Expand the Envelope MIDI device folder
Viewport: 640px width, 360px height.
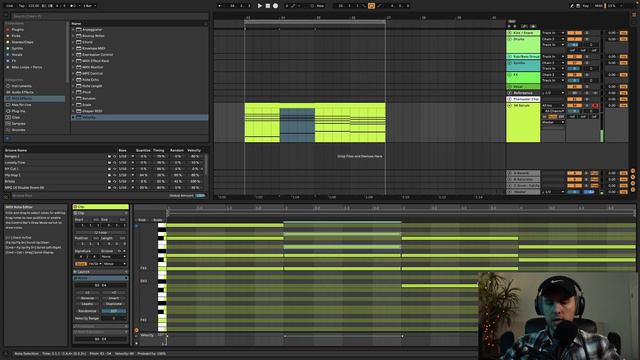(x=73, y=48)
